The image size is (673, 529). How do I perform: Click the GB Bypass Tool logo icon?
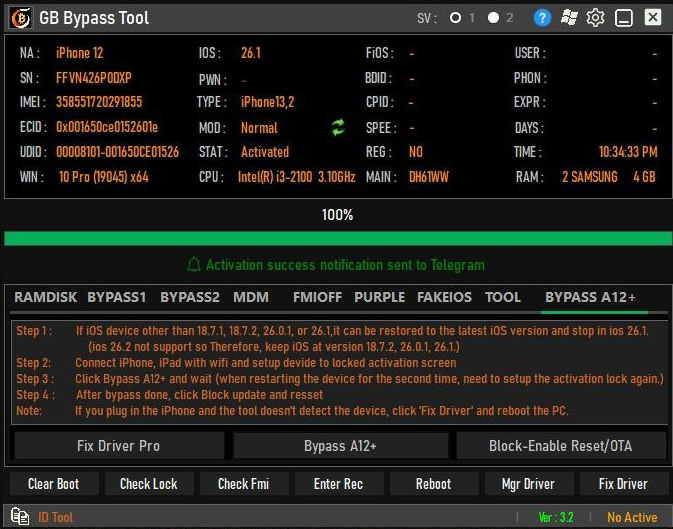[20, 18]
